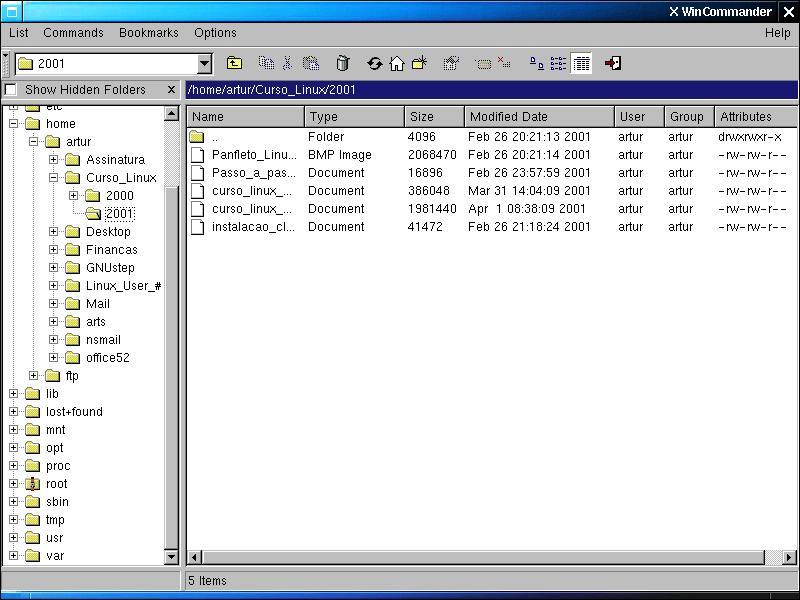
Task: Expand the lost+found folder node
Action: click(x=14, y=412)
